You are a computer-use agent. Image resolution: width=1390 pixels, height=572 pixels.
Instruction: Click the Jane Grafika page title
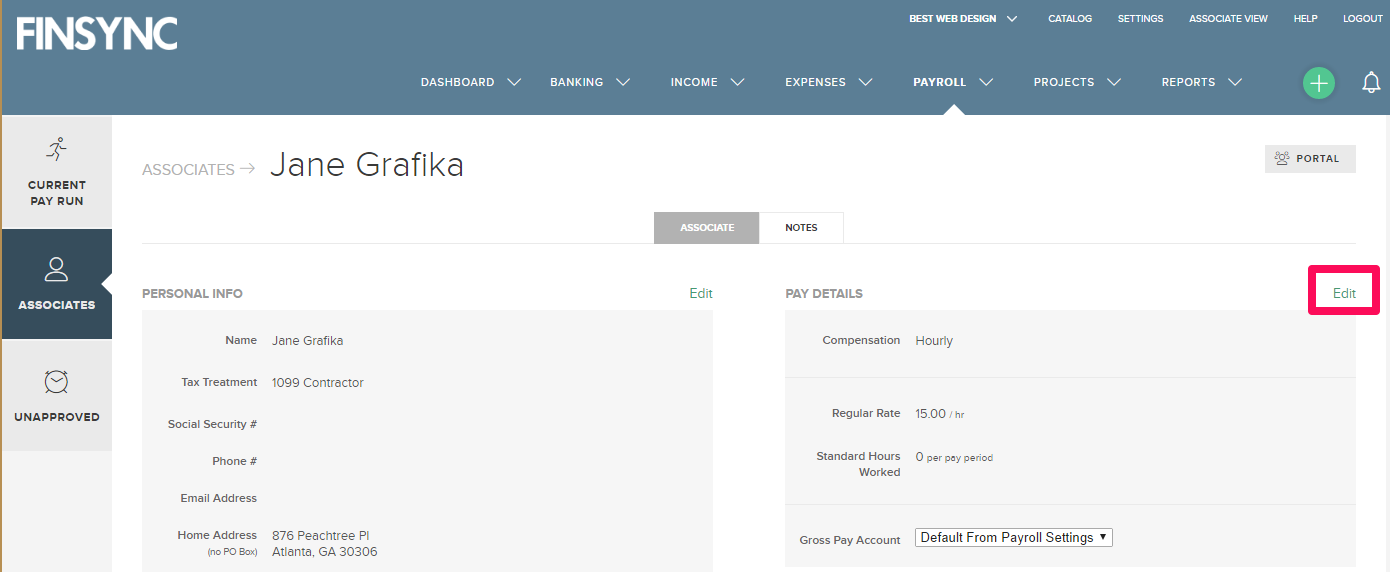[x=367, y=165]
